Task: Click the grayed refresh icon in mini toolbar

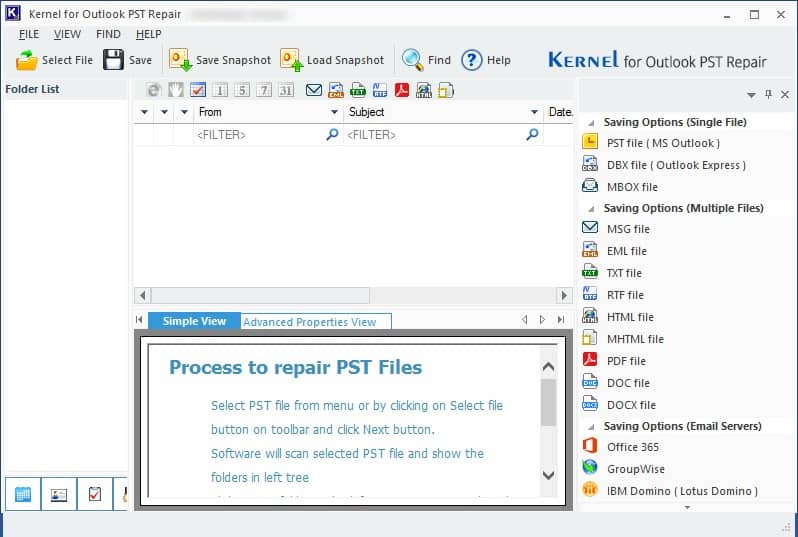Action: click(153, 91)
